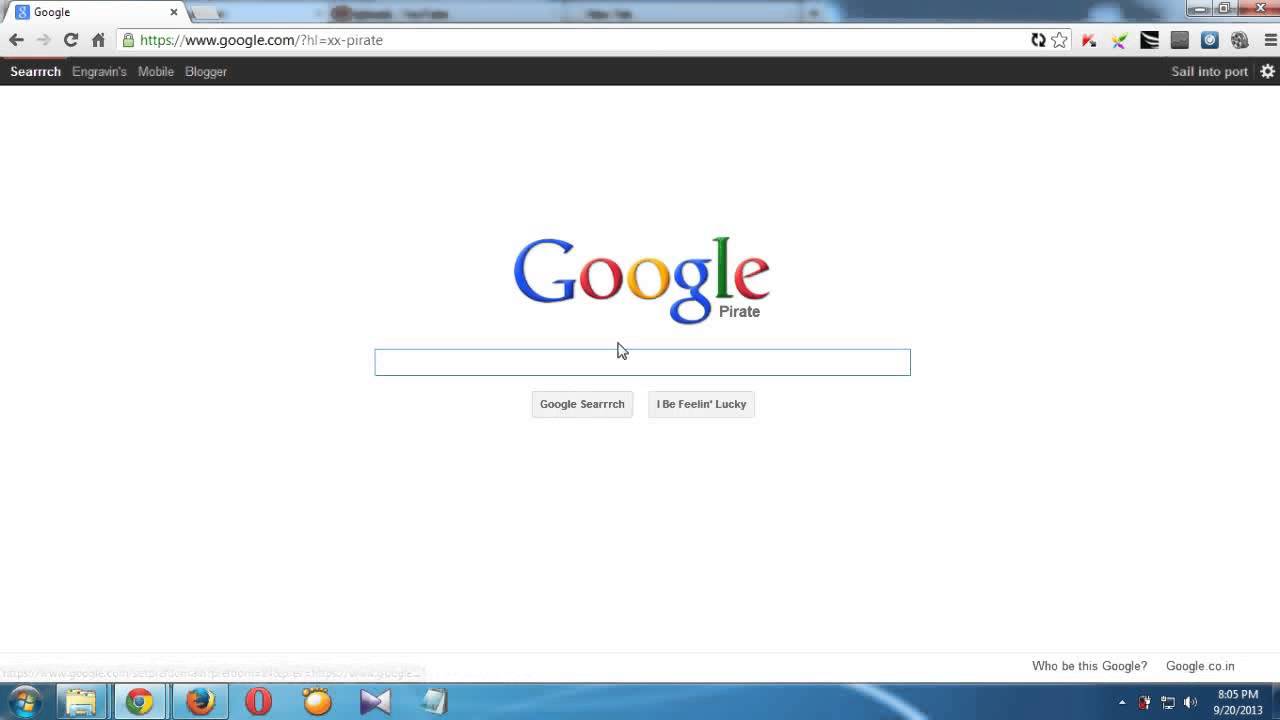Click the URL text in the address bar
Image resolution: width=1280 pixels, height=720 pixels.
261,40
